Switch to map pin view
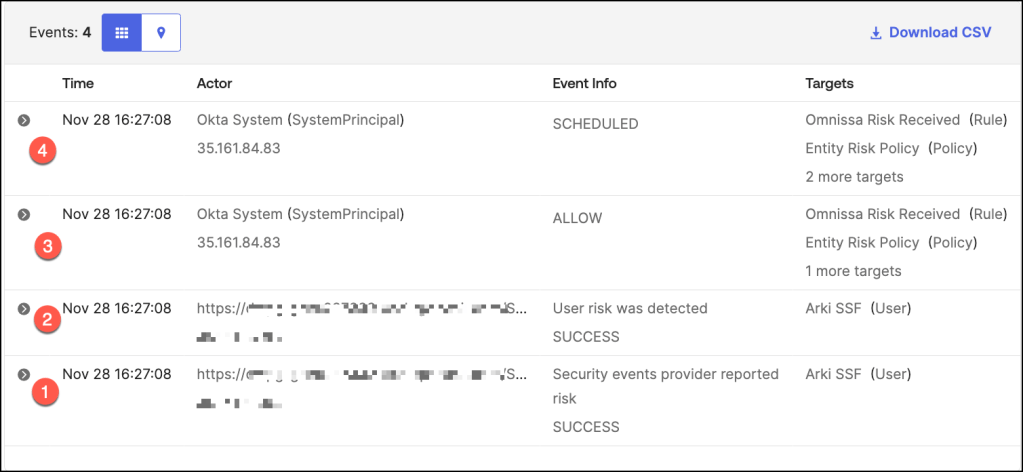The width and height of the screenshot is (1023, 472). click(x=161, y=32)
